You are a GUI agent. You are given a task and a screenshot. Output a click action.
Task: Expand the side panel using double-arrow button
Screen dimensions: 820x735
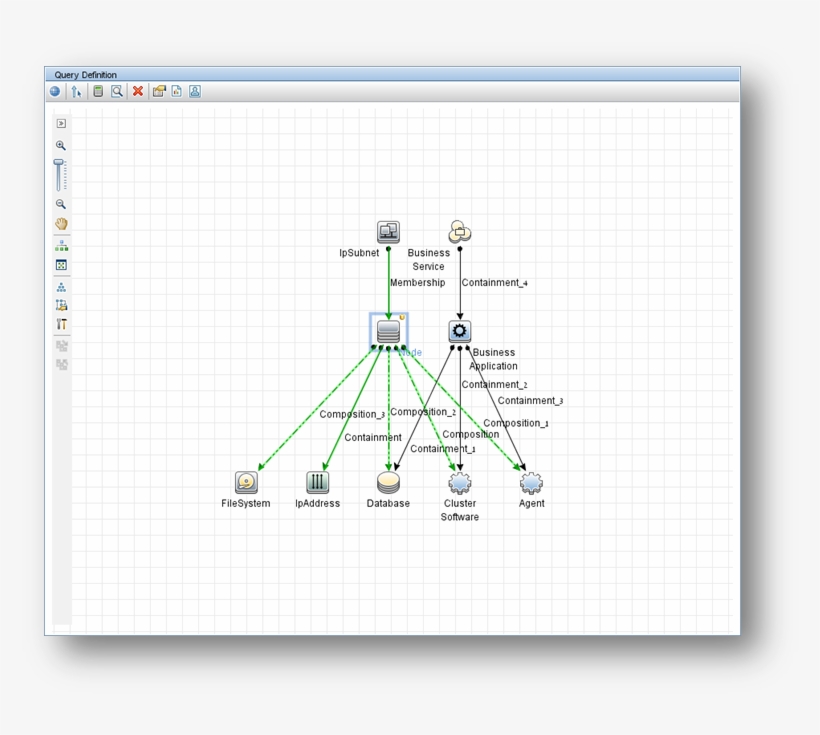tap(62, 123)
